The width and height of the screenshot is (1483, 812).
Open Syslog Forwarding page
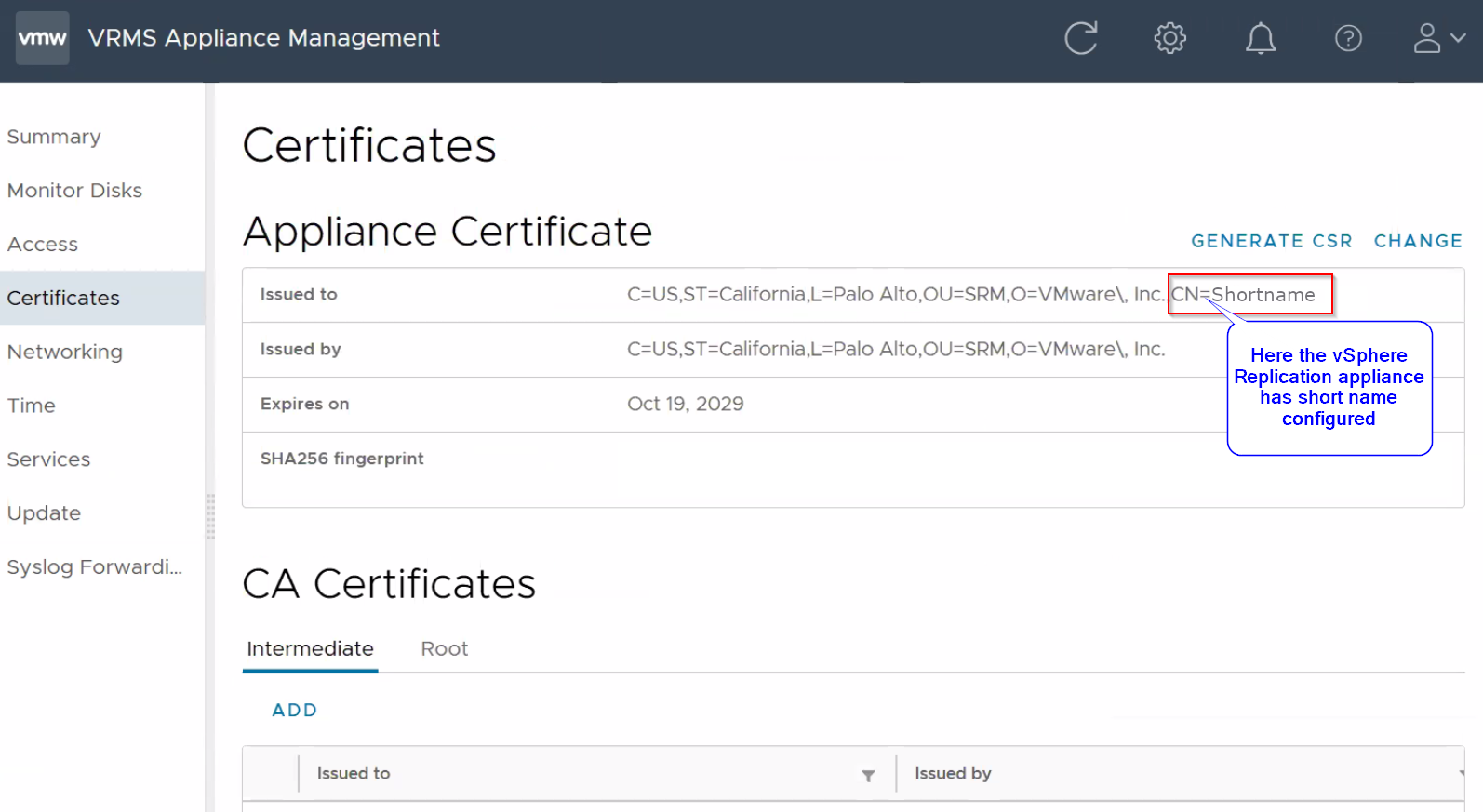coord(95,567)
